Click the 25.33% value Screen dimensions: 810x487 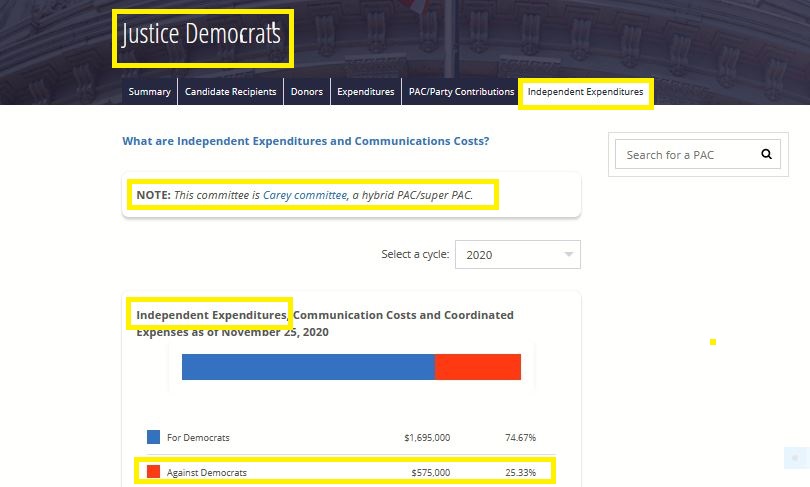click(x=520, y=473)
